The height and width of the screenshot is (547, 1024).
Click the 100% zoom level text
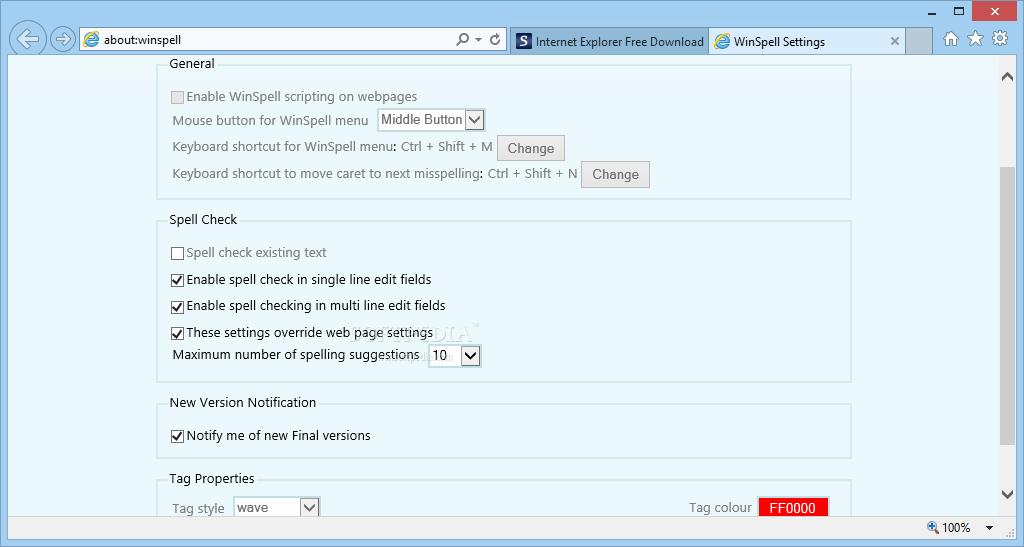tap(956, 527)
